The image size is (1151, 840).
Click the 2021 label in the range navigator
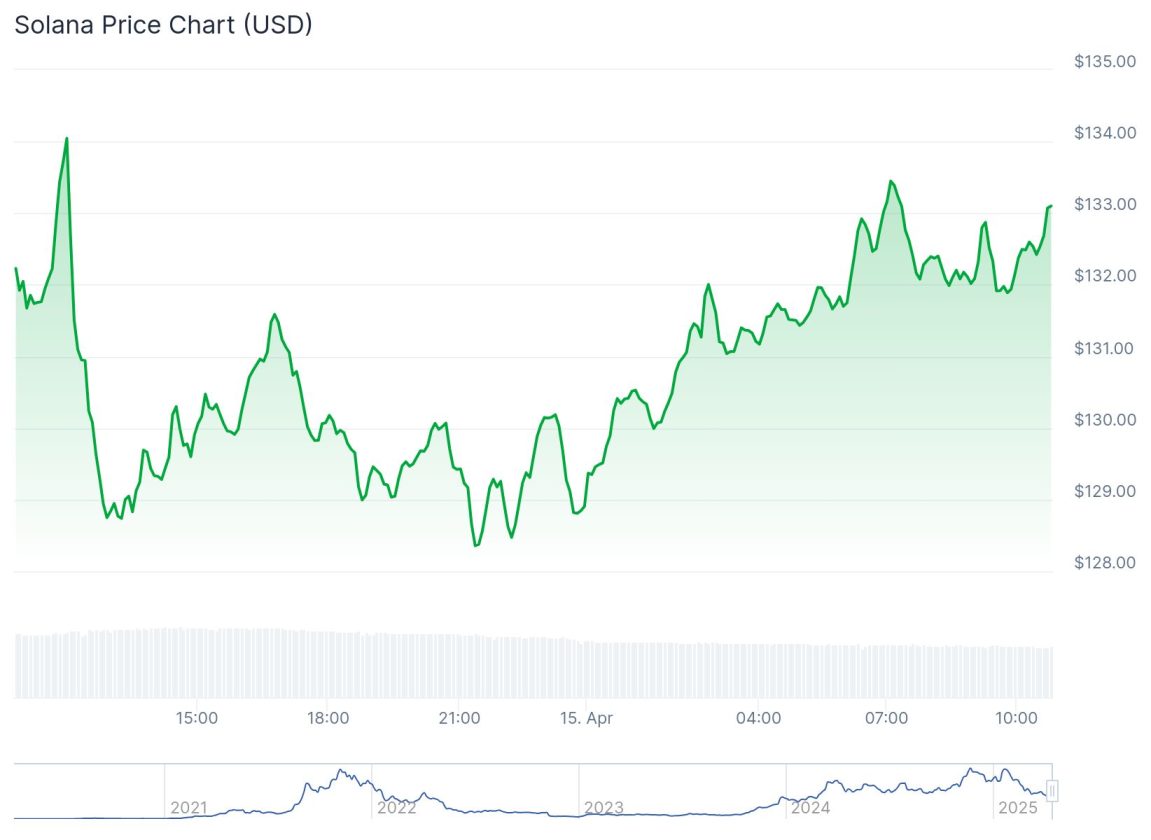(x=189, y=807)
